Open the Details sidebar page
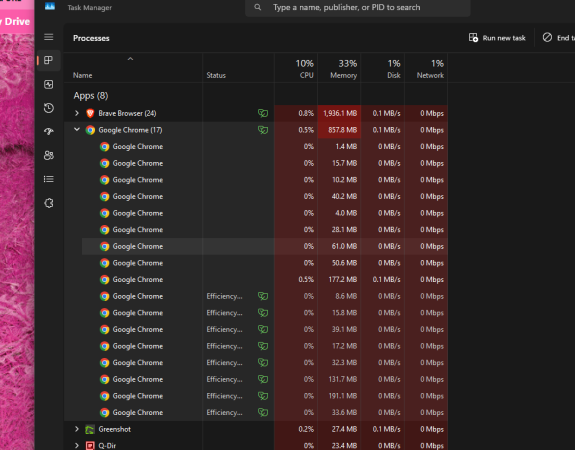The width and height of the screenshot is (575, 450). coord(49,179)
